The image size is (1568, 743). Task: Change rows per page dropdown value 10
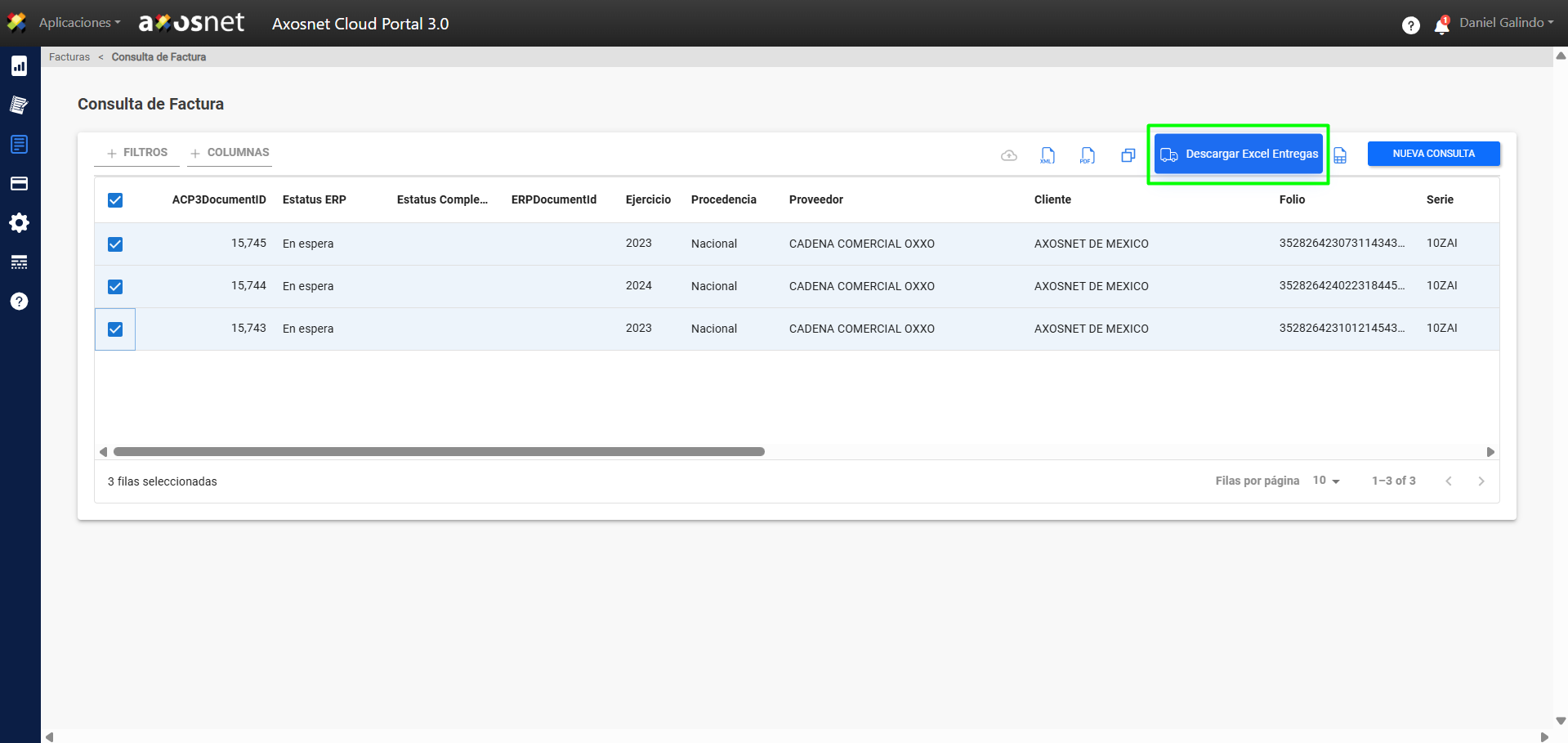coord(1326,481)
